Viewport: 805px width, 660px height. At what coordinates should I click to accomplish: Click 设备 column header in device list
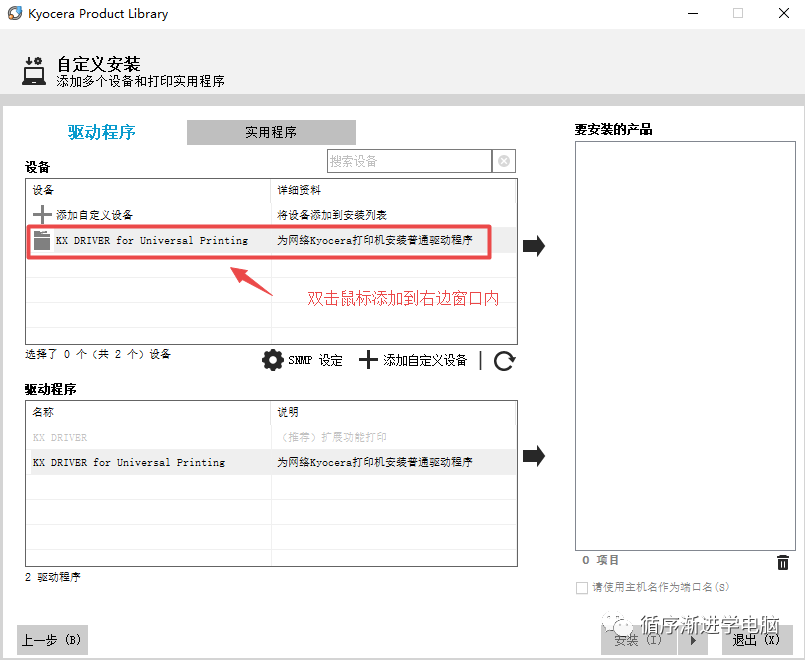click(x=148, y=190)
